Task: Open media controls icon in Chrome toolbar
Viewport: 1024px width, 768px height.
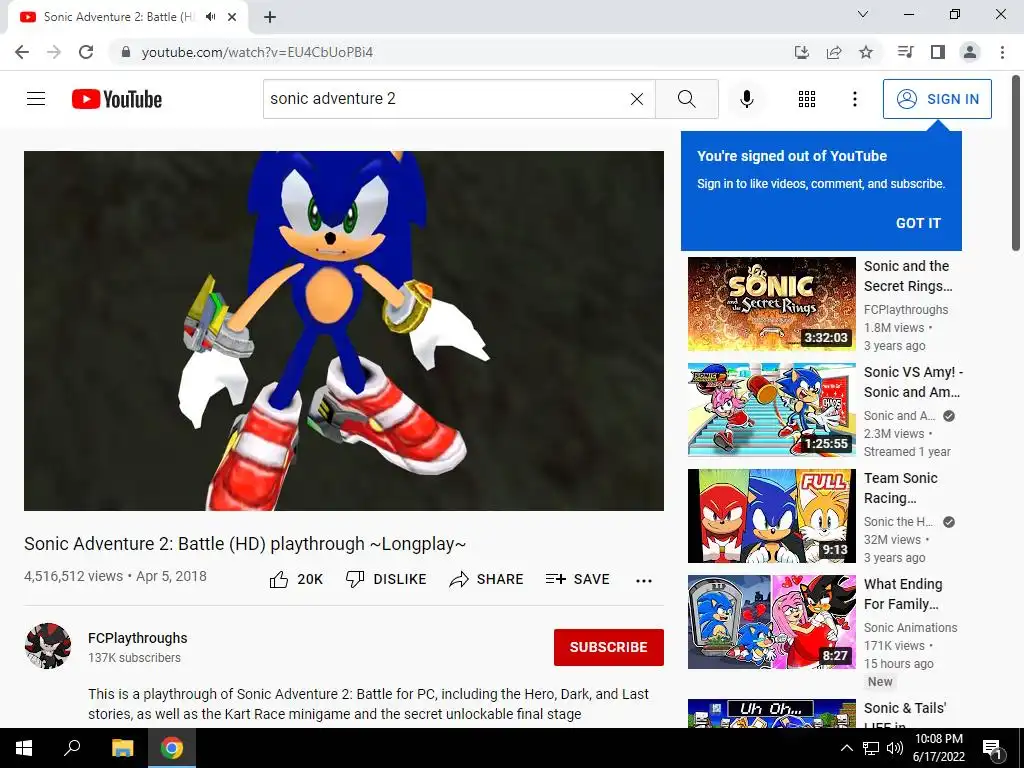Action: [x=905, y=52]
